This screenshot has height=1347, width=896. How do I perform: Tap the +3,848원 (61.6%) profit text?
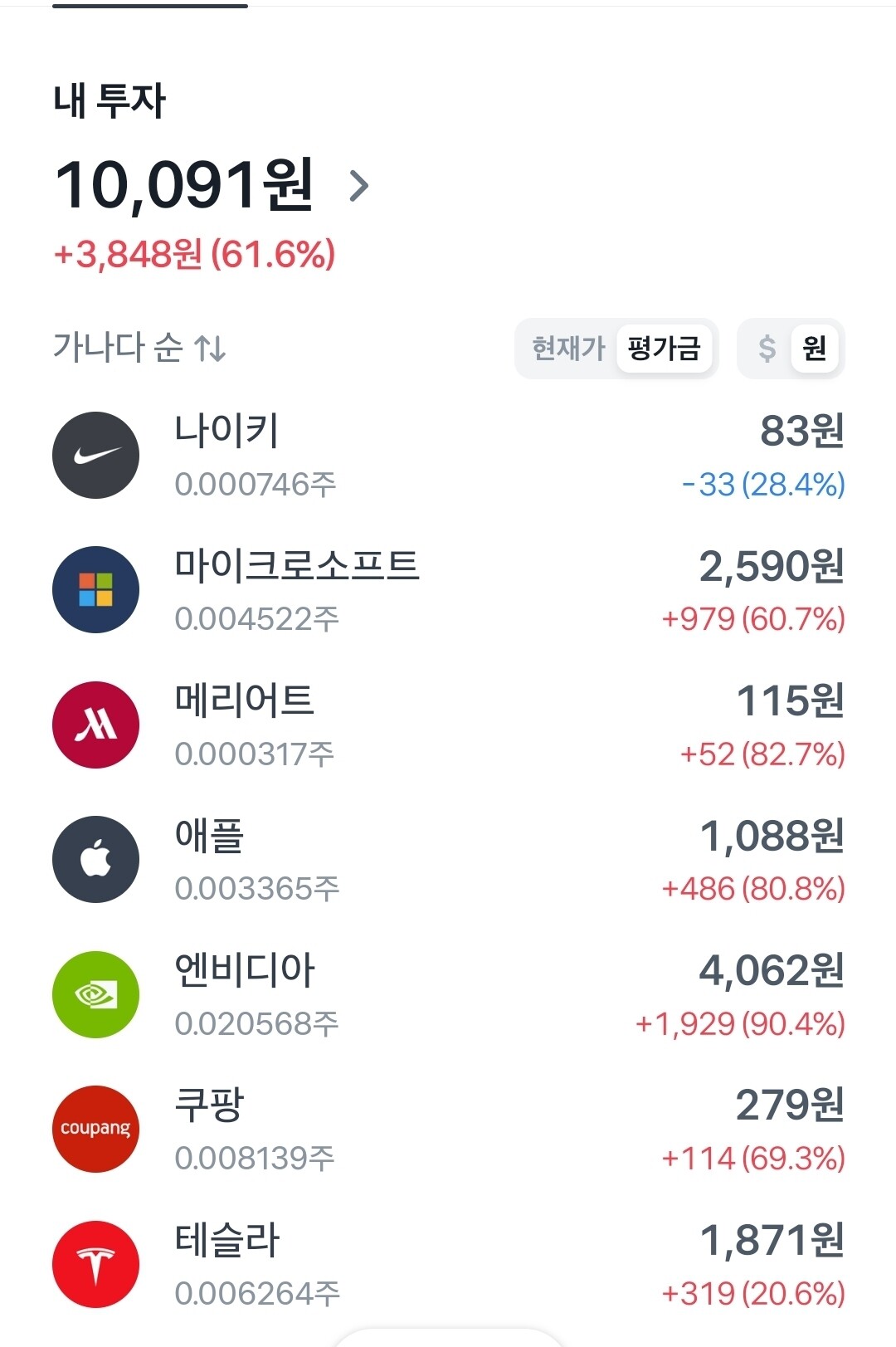click(194, 254)
